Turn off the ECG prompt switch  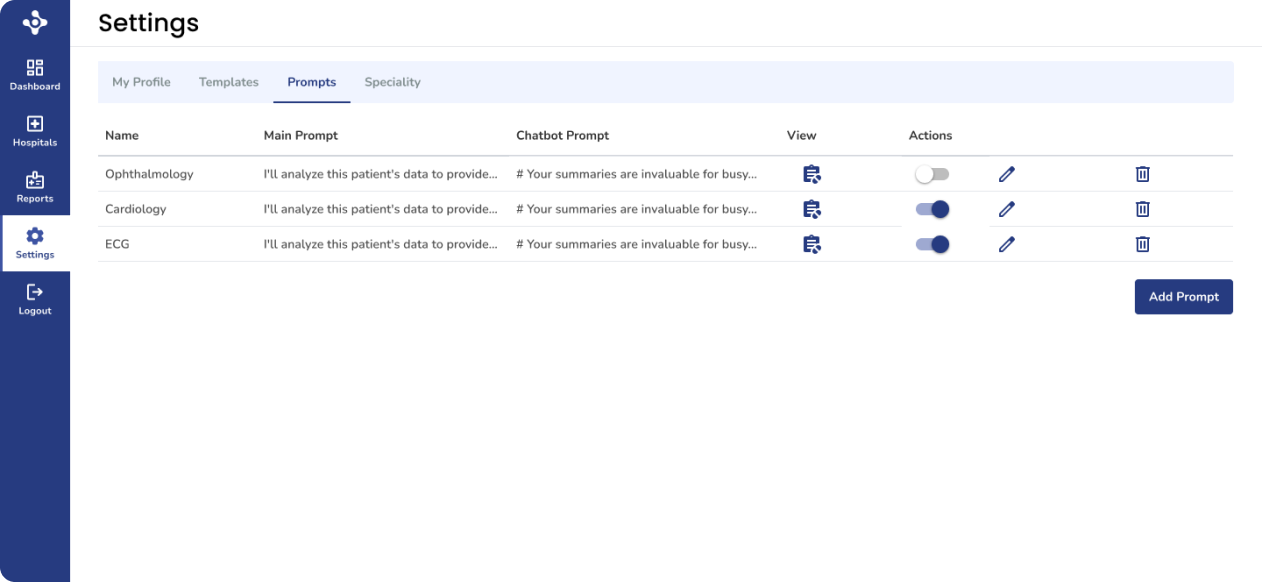click(x=932, y=244)
